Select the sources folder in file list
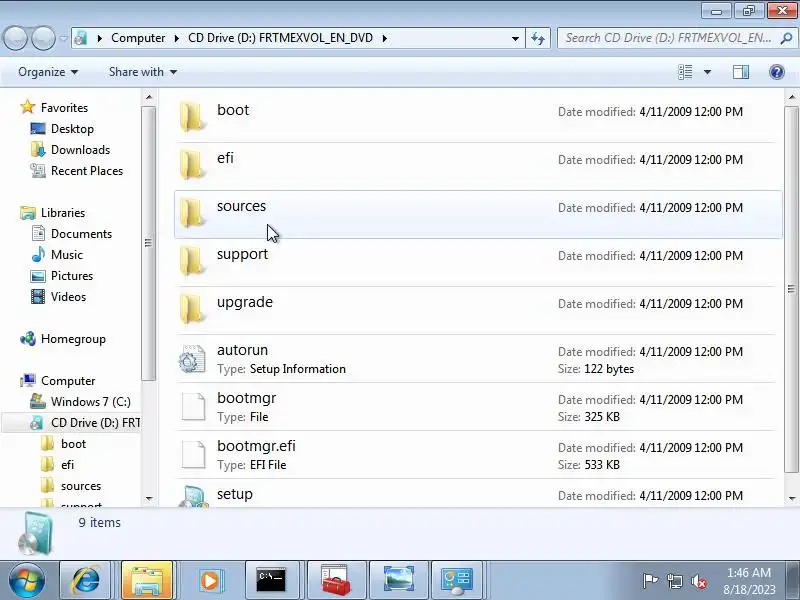Image resolution: width=800 pixels, height=600 pixels. 478,214
